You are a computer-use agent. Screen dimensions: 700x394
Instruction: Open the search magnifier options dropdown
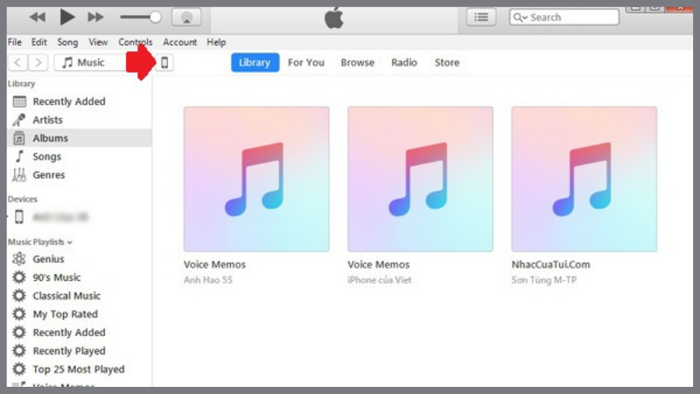520,17
